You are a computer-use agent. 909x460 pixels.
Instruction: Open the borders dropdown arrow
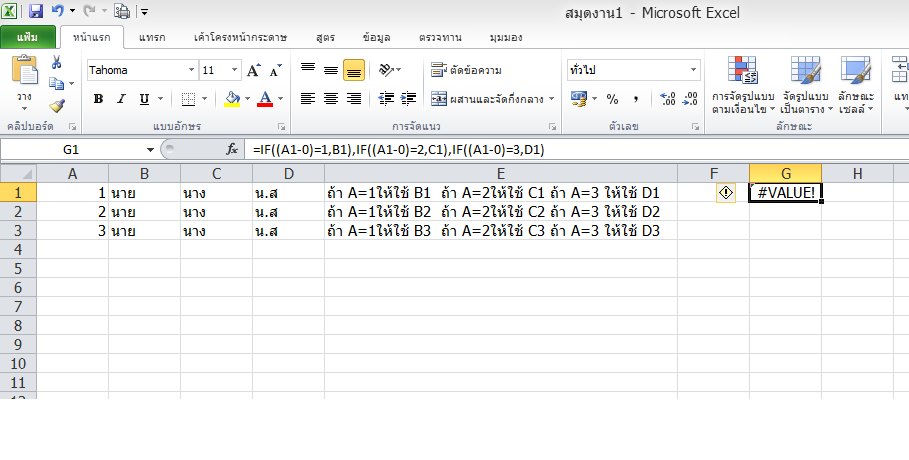[204, 99]
